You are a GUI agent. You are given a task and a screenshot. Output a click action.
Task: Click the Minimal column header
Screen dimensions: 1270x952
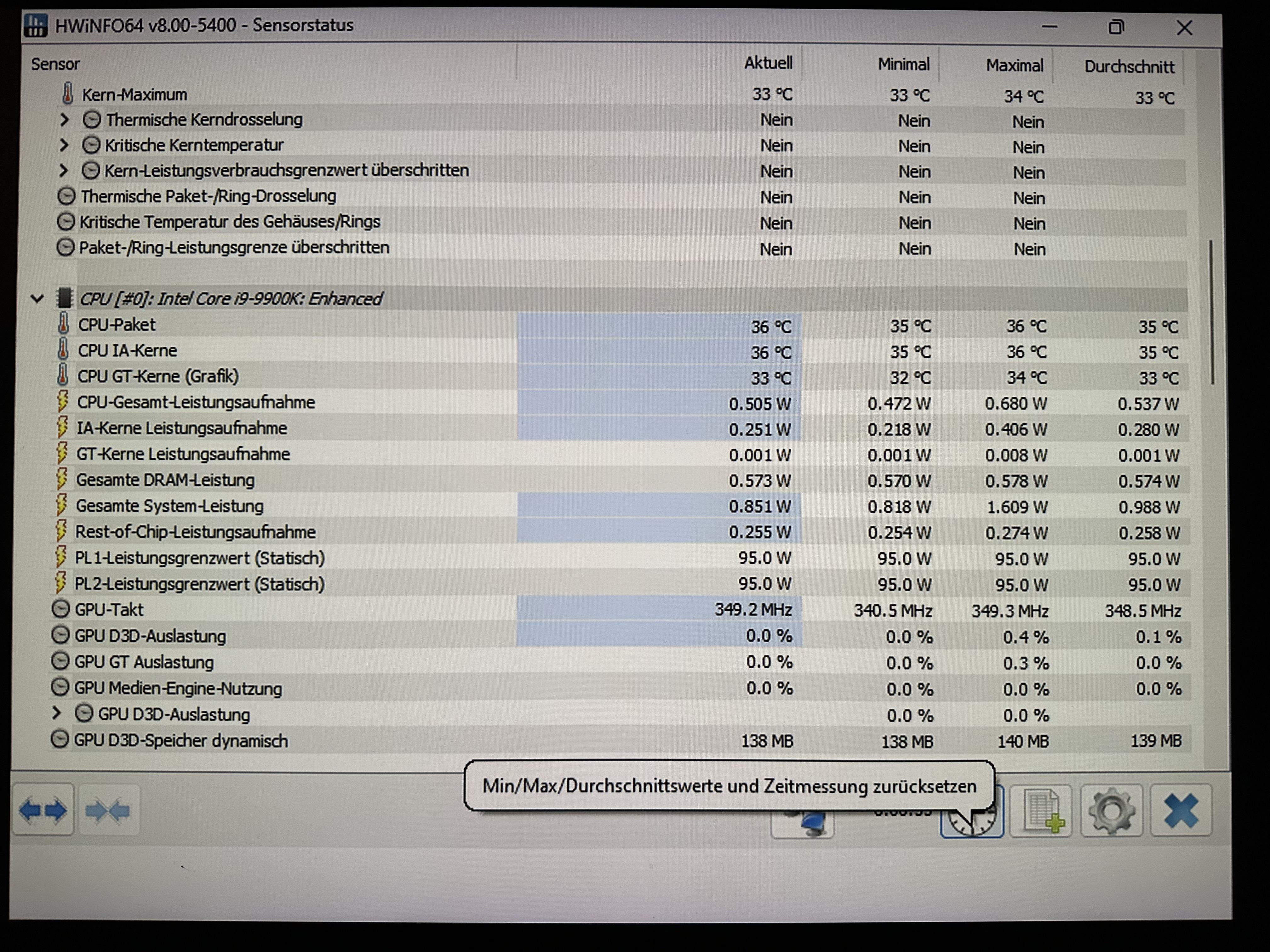pyautogui.click(x=903, y=64)
